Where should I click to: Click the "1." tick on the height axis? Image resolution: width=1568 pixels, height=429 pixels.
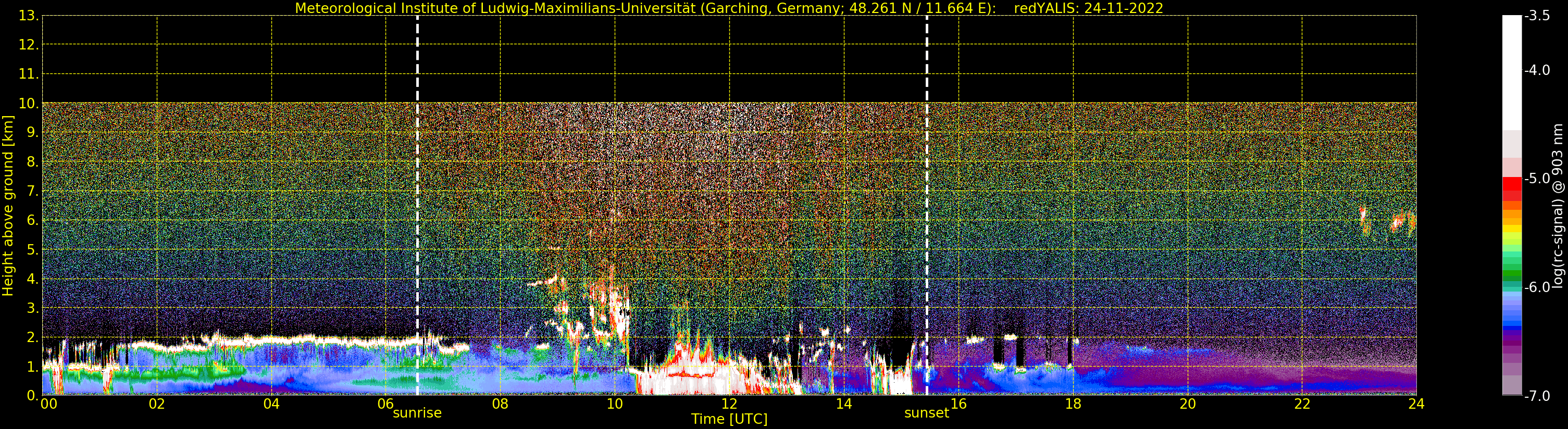click(x=33, y=367)
